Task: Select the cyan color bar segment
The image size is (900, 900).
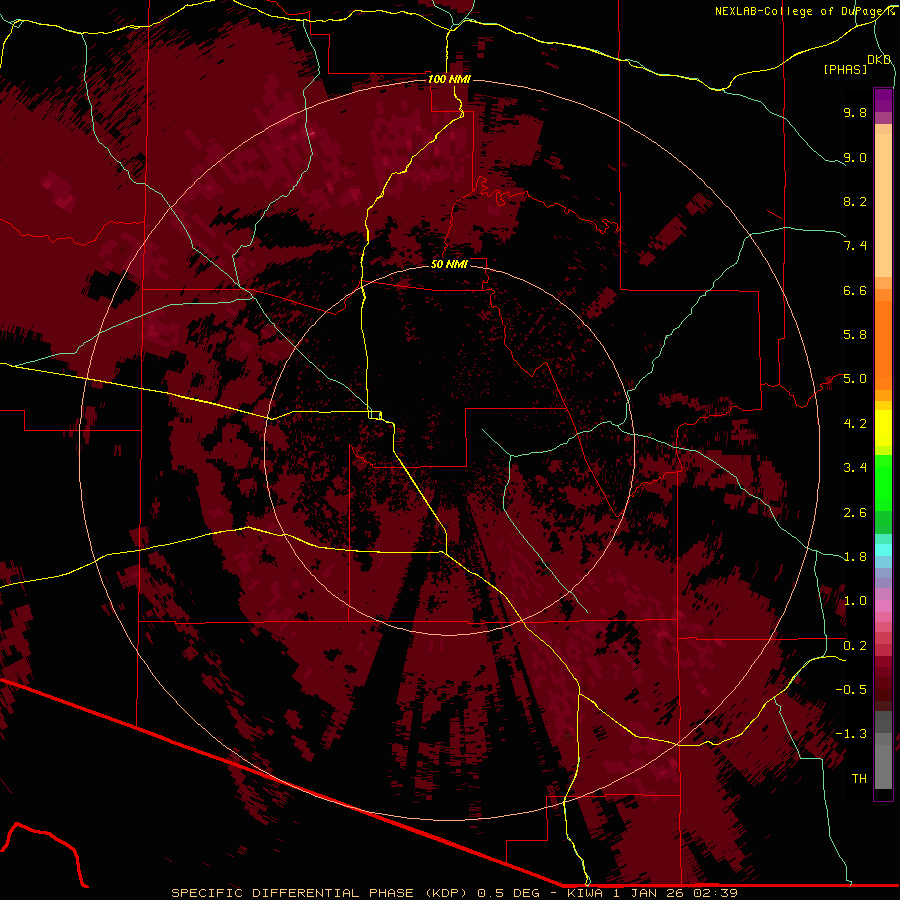Action: coord(883,550)
